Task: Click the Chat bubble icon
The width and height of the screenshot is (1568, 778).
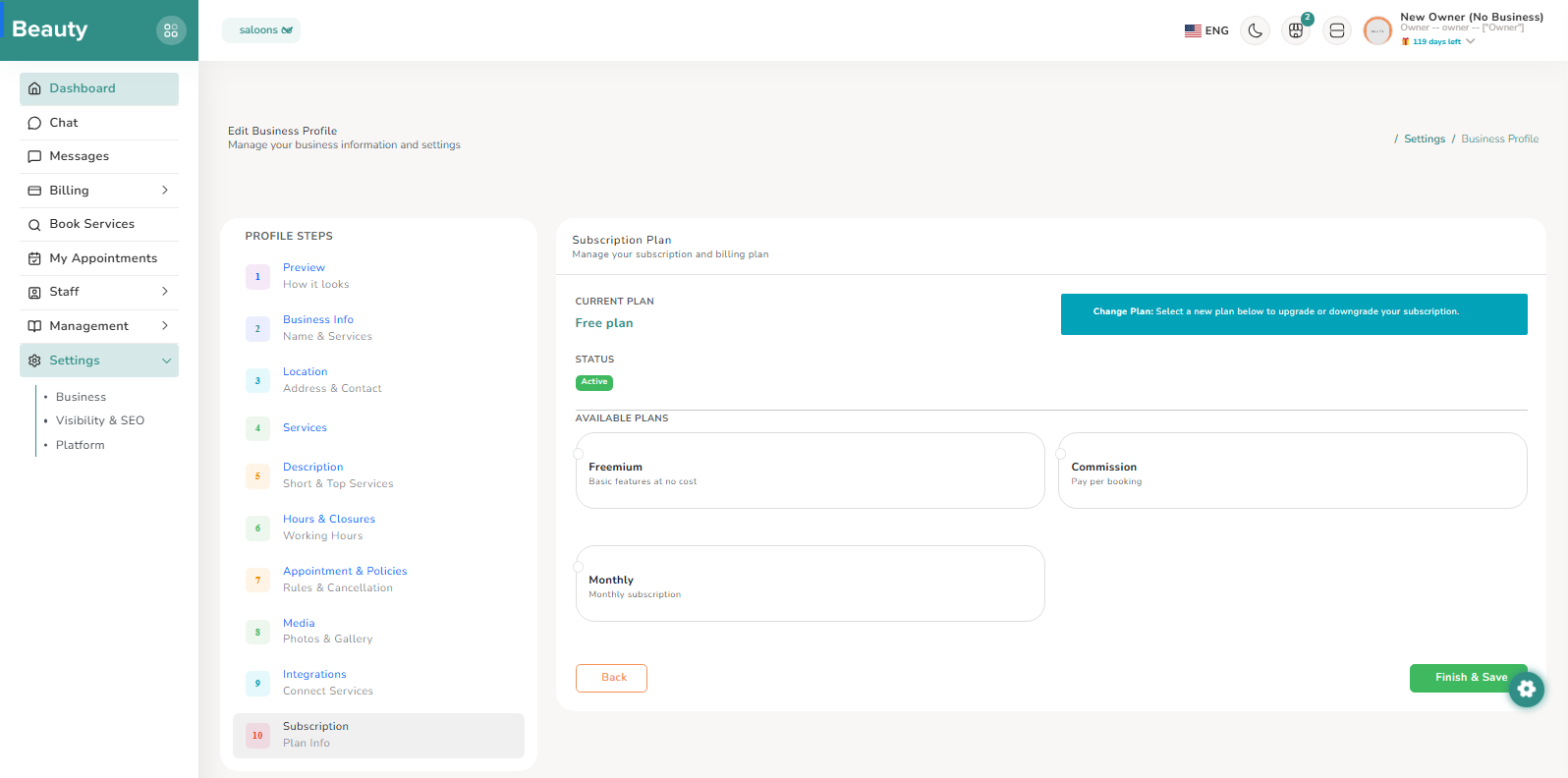Action: [x=34, y=123]
